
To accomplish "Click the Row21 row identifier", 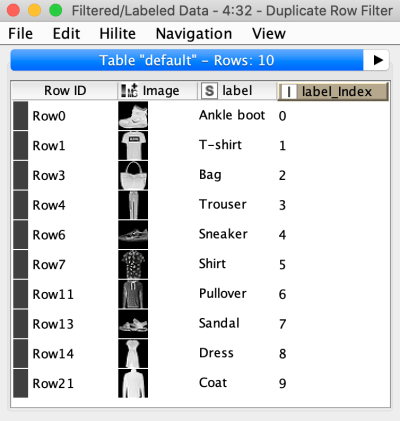I will click(53, 383).
